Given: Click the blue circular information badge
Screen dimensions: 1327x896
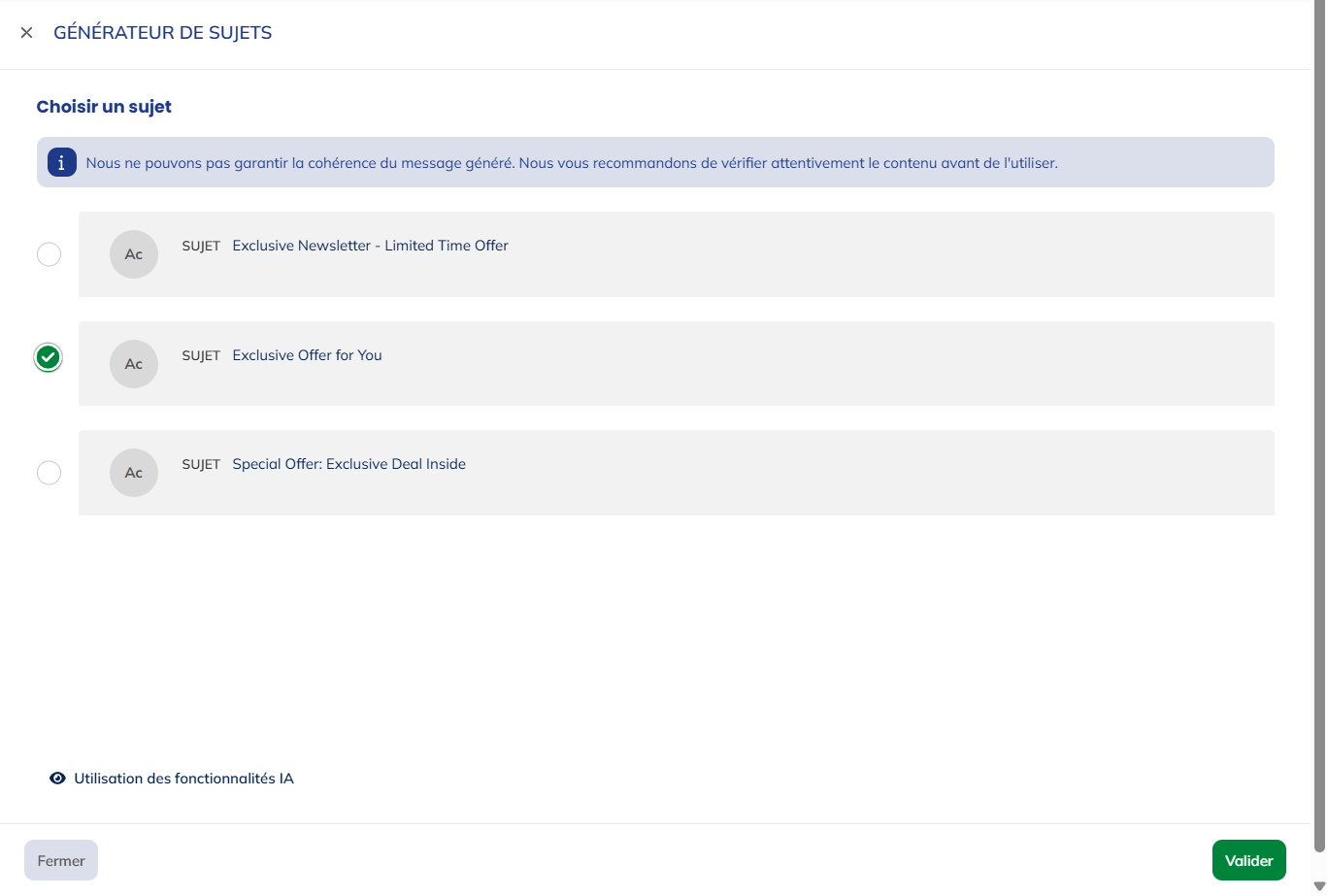Looking at the screenshot, I should click(60, 162).
